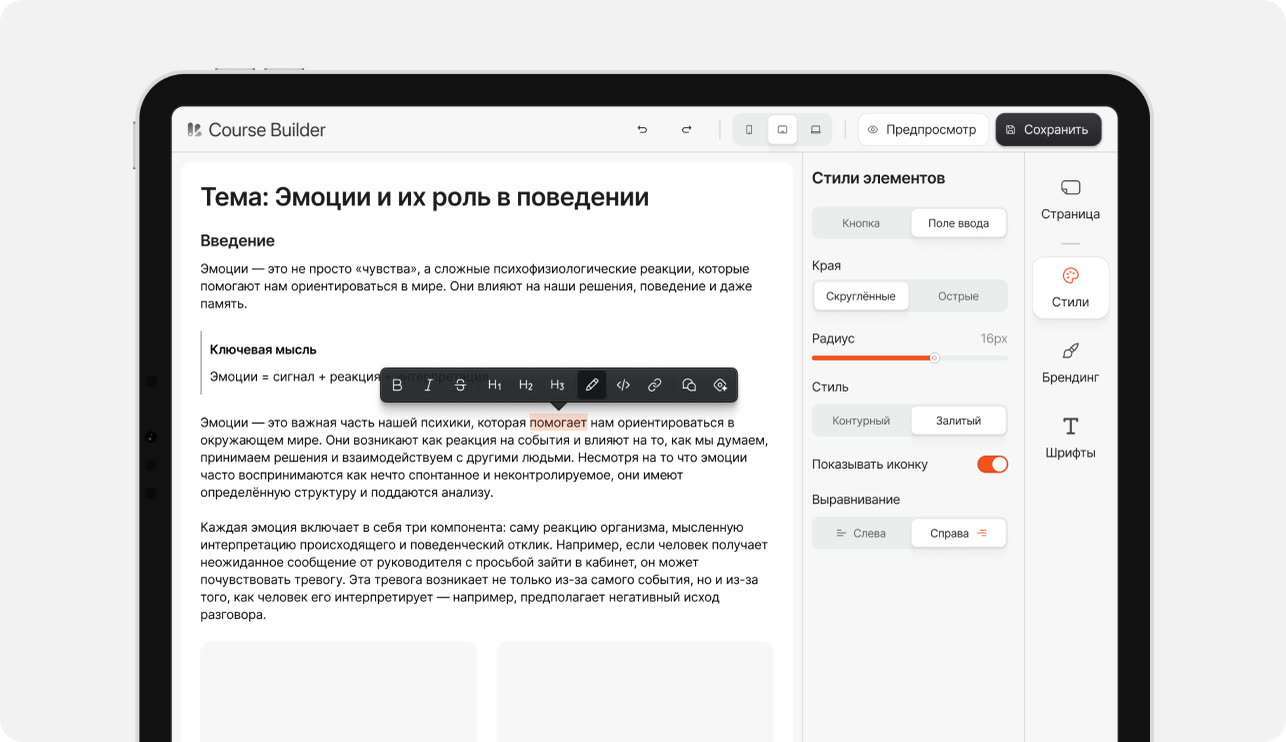Choose the 'Залитый' style
Screen dimensions: 1286x742
[958, 421]
